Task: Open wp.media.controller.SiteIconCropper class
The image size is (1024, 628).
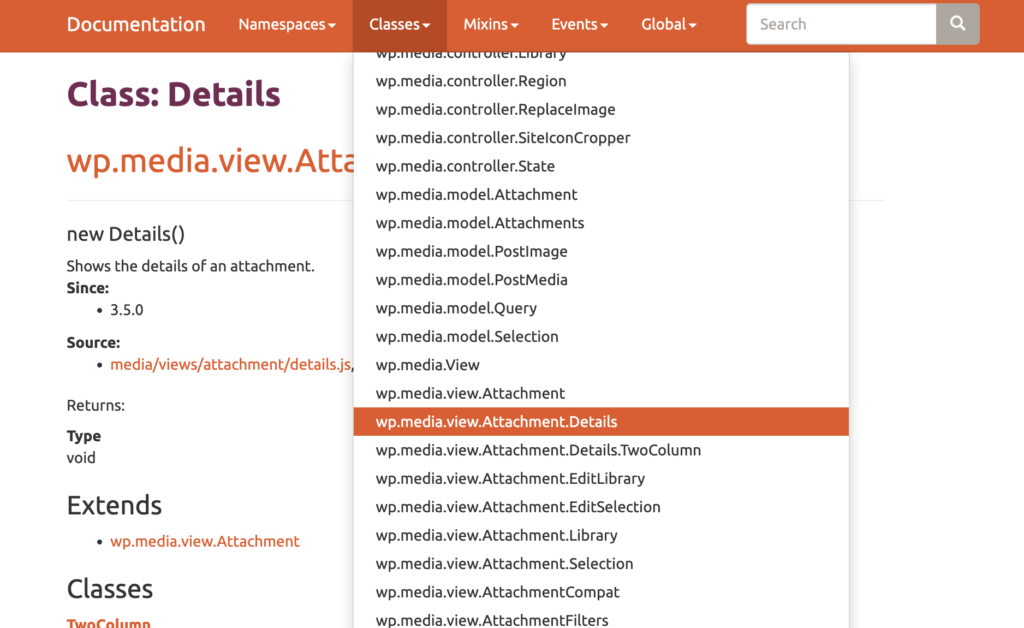Action: [x=503, y=138]
